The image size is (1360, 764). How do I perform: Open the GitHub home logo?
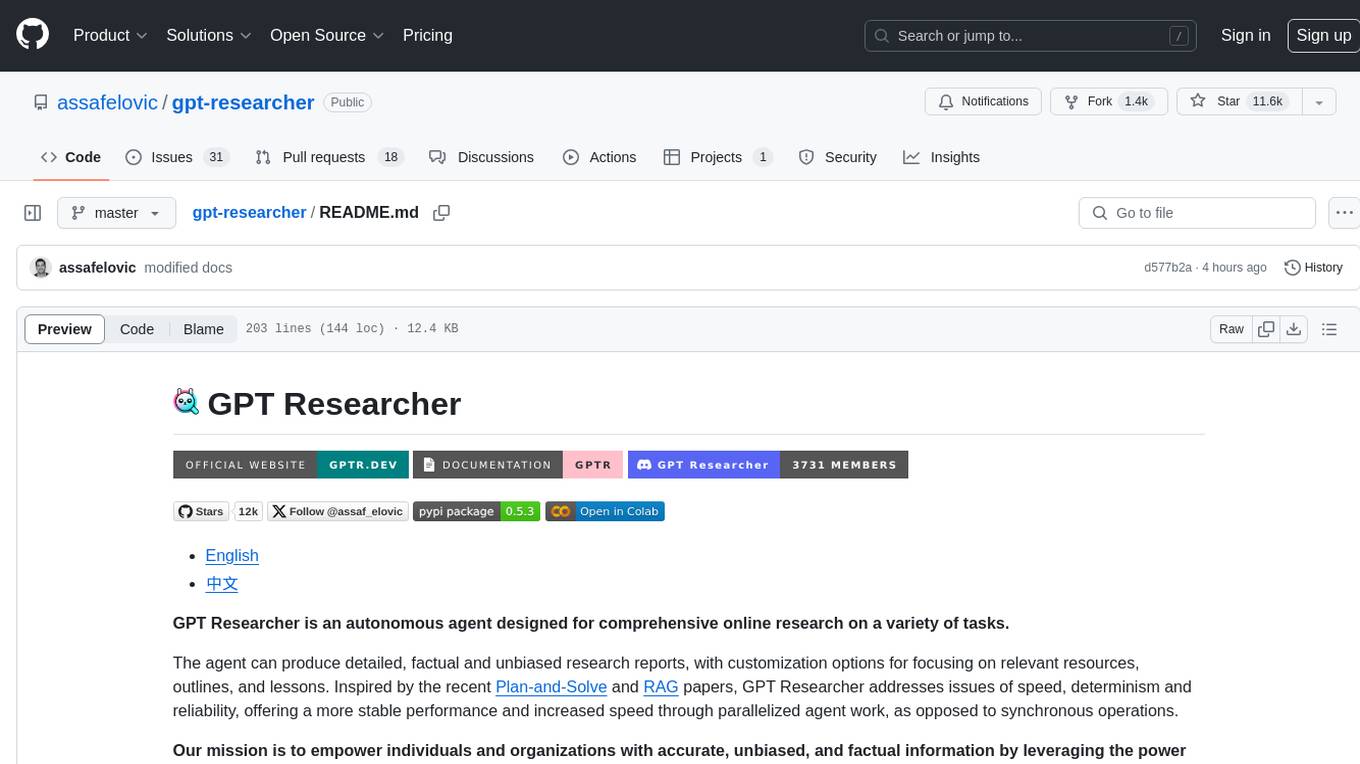pos(32,35)
